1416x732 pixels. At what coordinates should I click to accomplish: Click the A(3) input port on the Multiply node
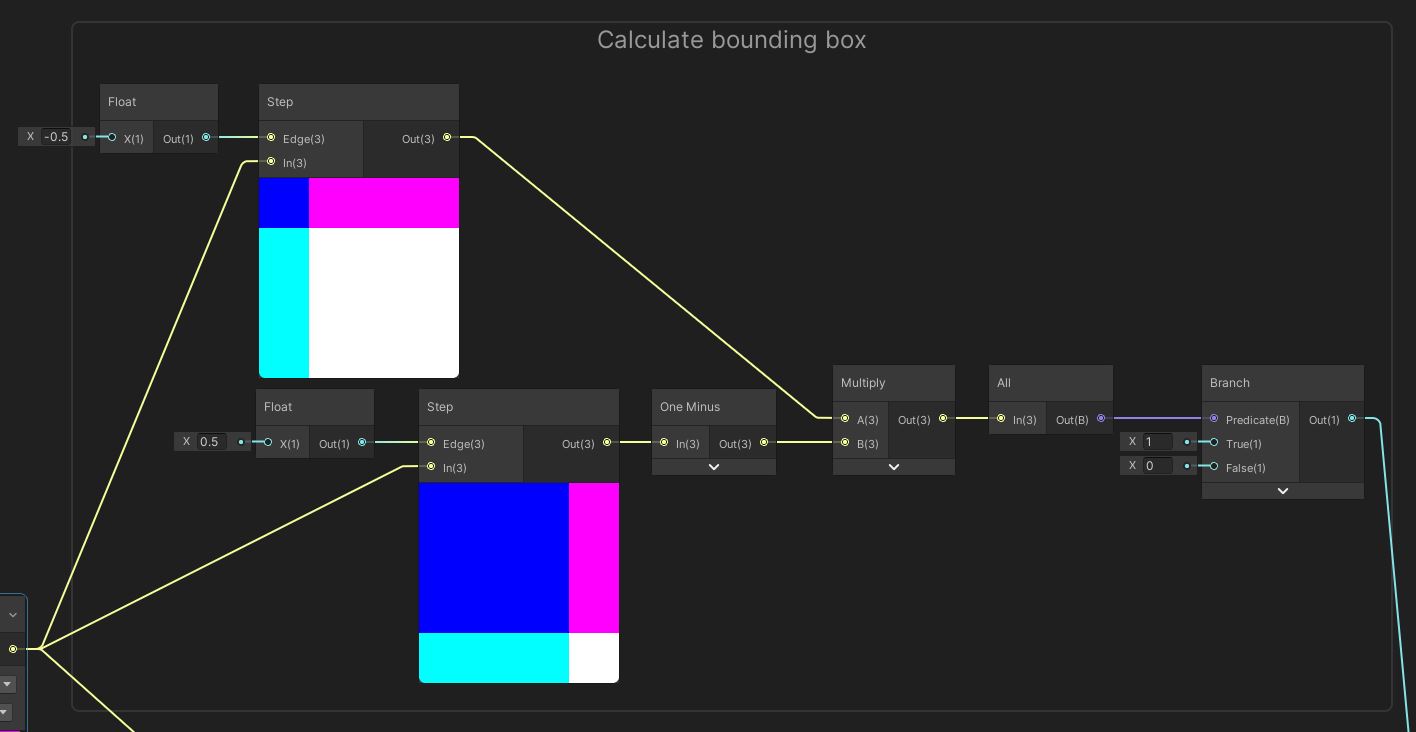(x=845, y=419)
